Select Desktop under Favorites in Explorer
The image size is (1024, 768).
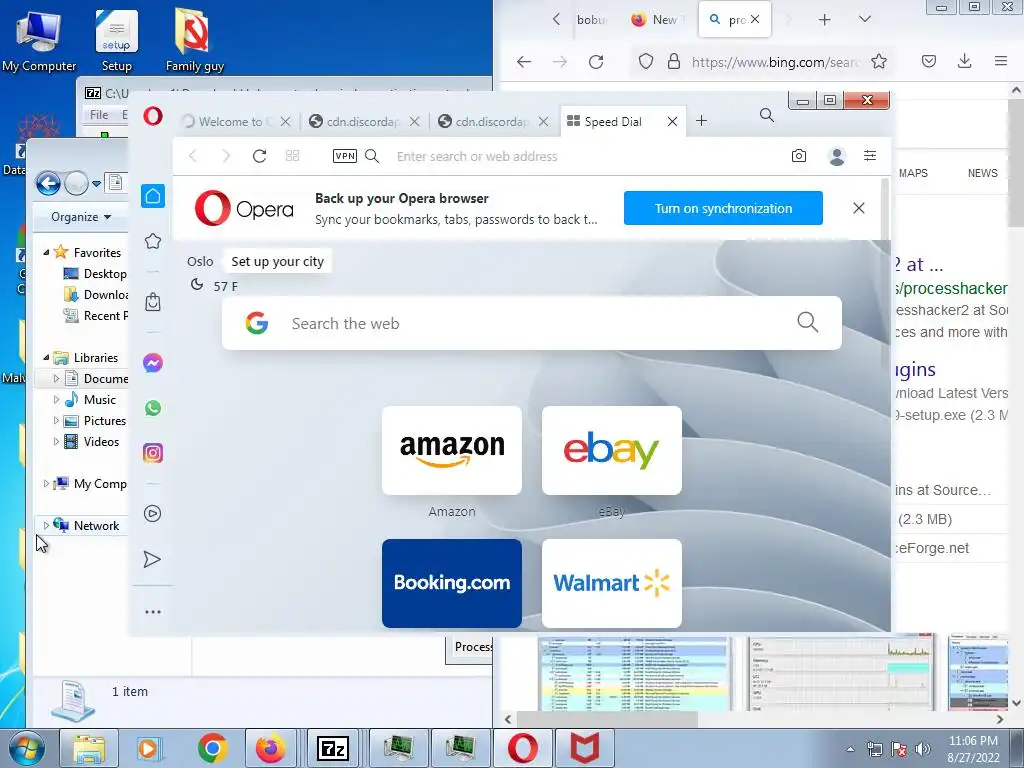[95, 274]
